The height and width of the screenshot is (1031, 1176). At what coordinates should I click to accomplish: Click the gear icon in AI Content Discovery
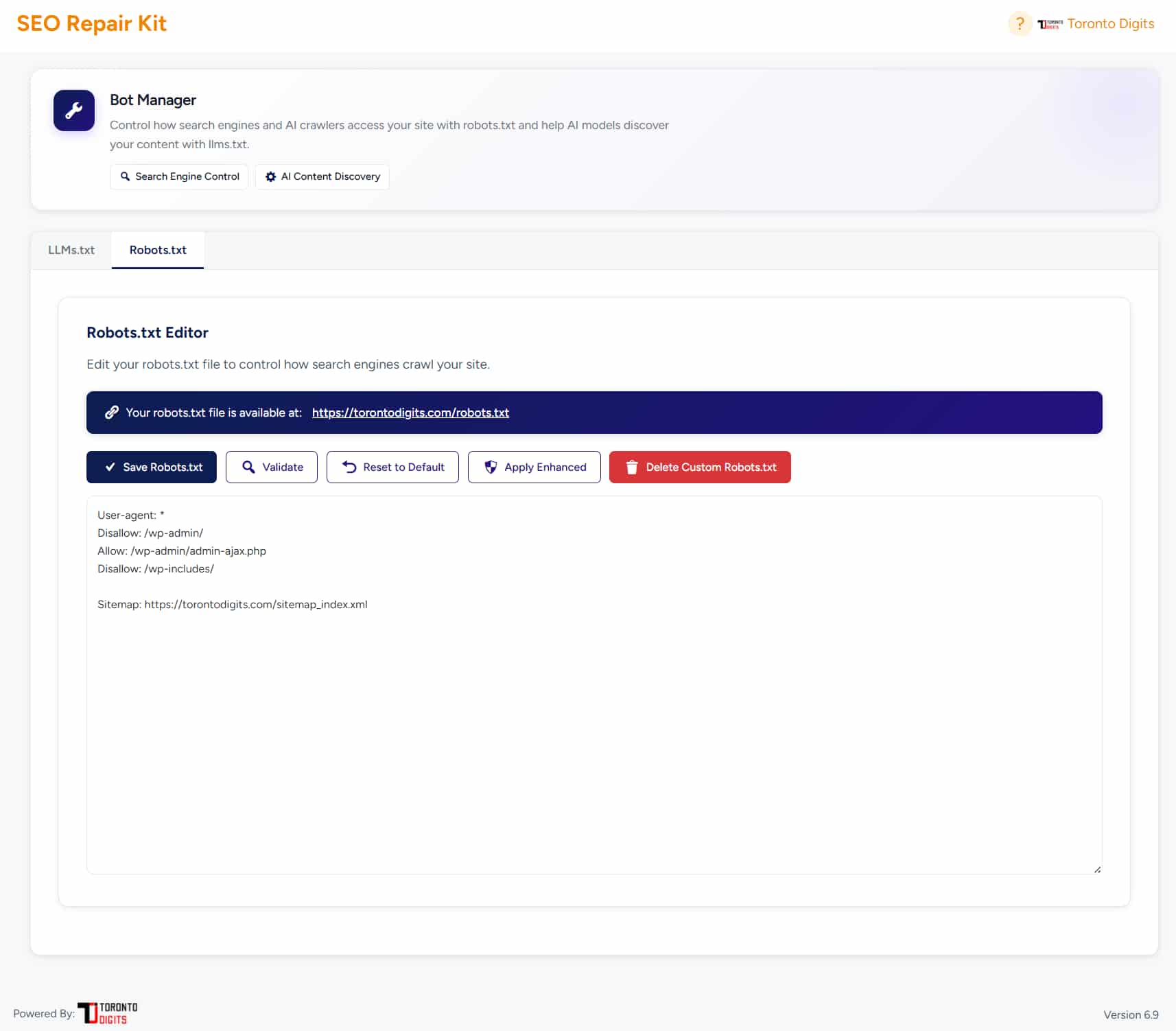pos(270,176)
